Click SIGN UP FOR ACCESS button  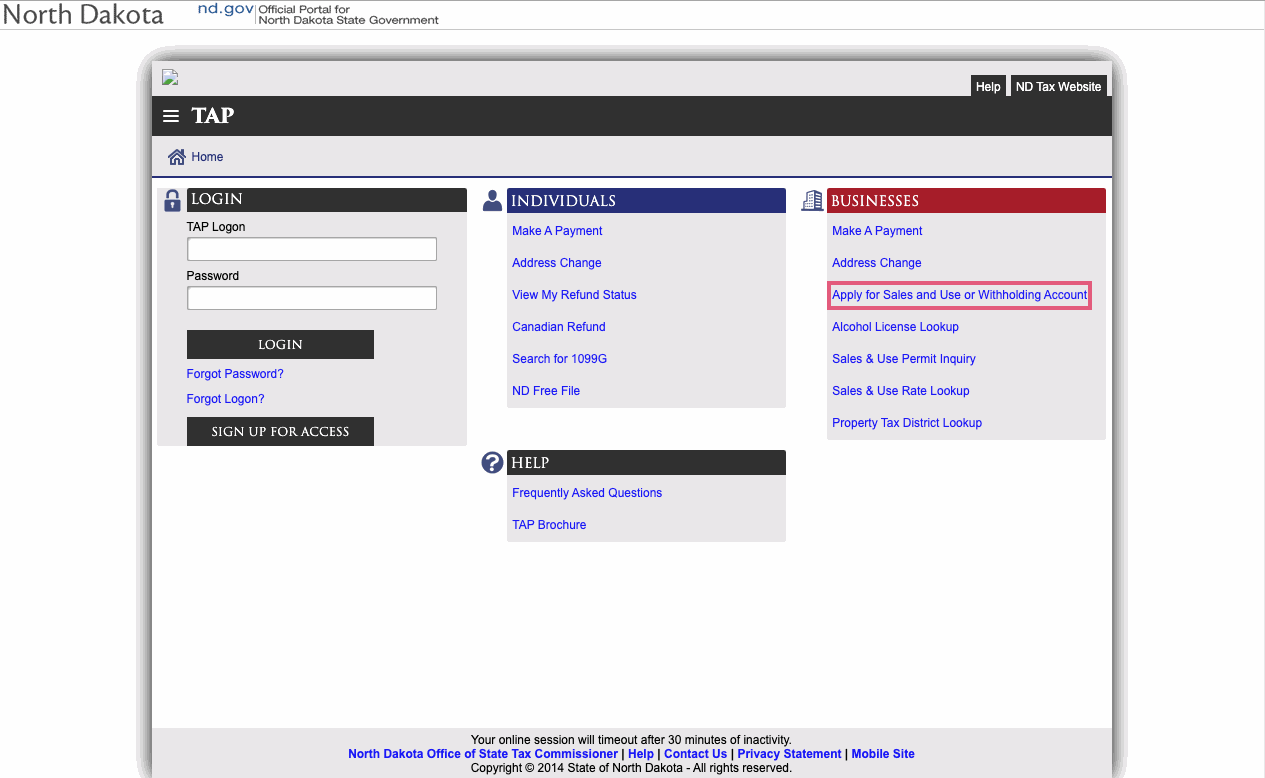click(280, 432)
